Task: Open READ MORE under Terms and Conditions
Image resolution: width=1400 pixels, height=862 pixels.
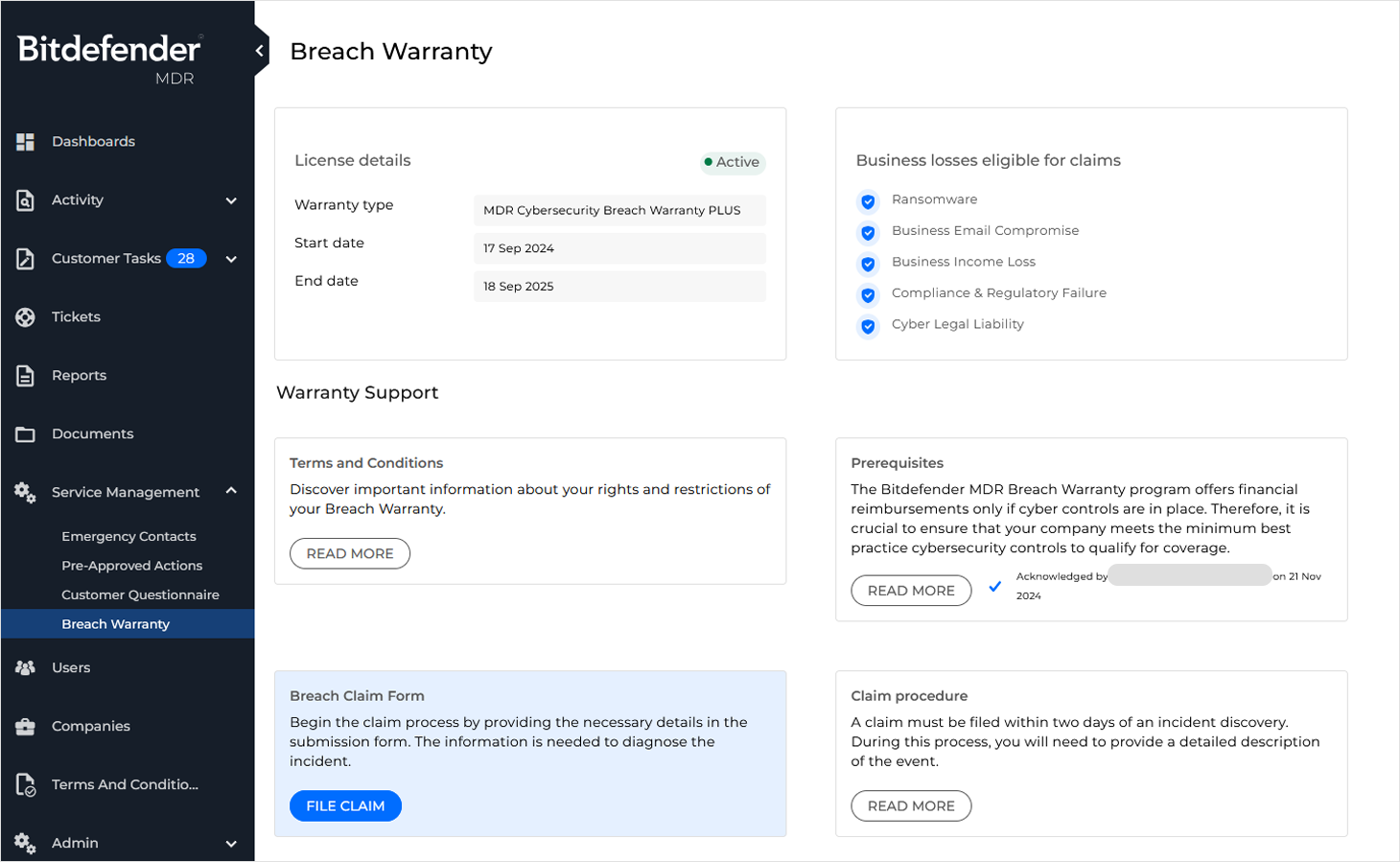Action: click(x=349, y=553)
